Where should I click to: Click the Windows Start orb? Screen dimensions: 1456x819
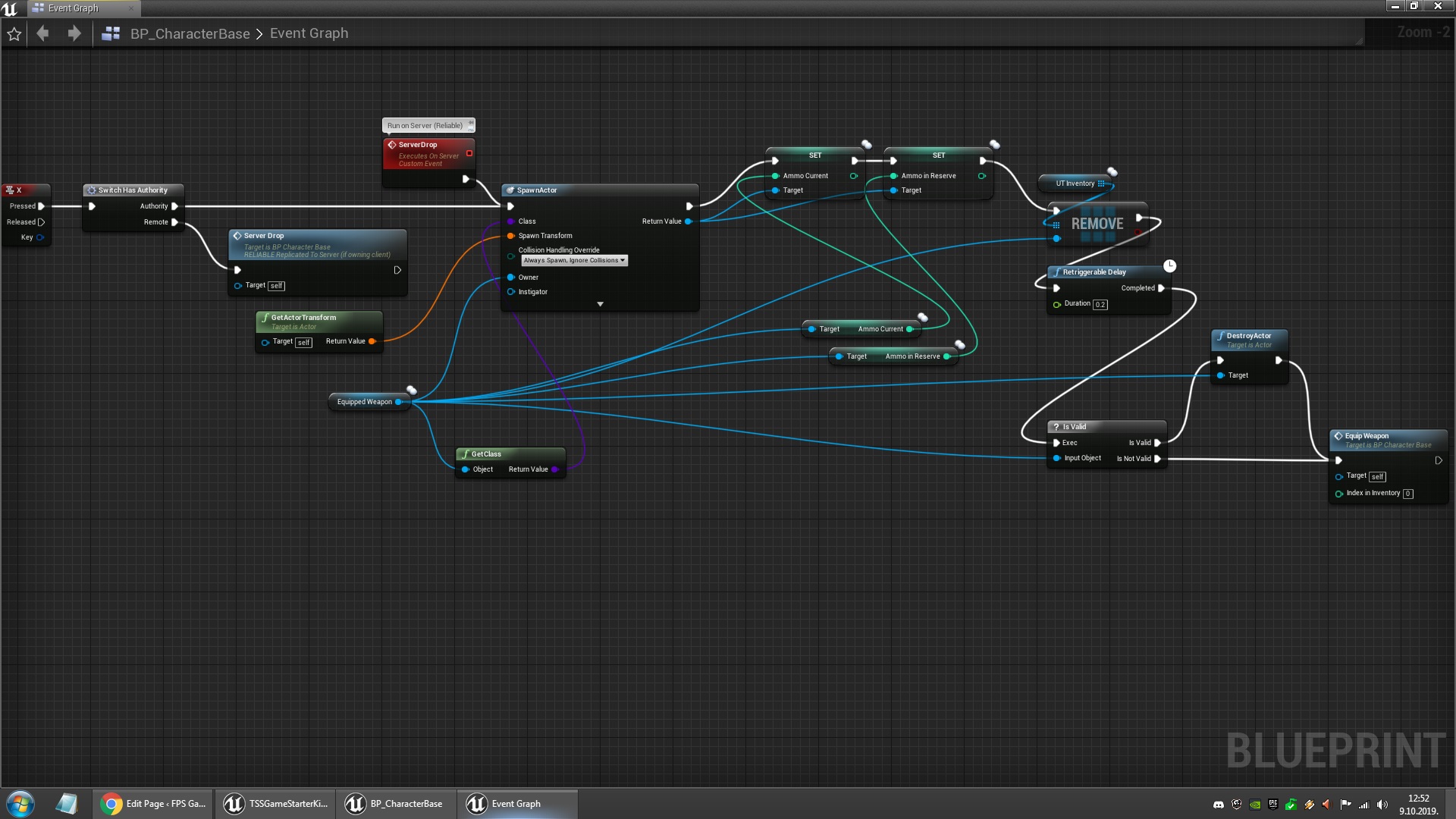(20, 804)
